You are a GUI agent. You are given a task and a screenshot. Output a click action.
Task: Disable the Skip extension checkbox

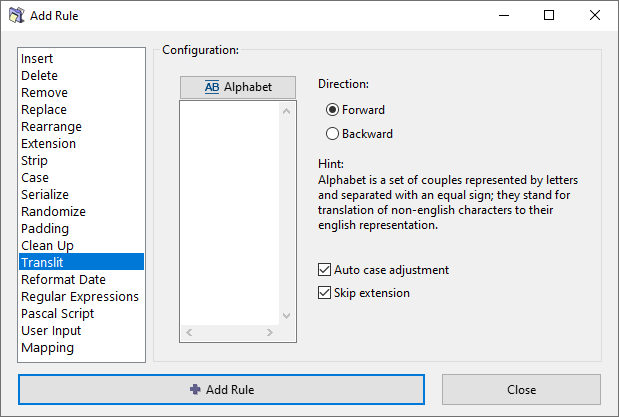324,293
